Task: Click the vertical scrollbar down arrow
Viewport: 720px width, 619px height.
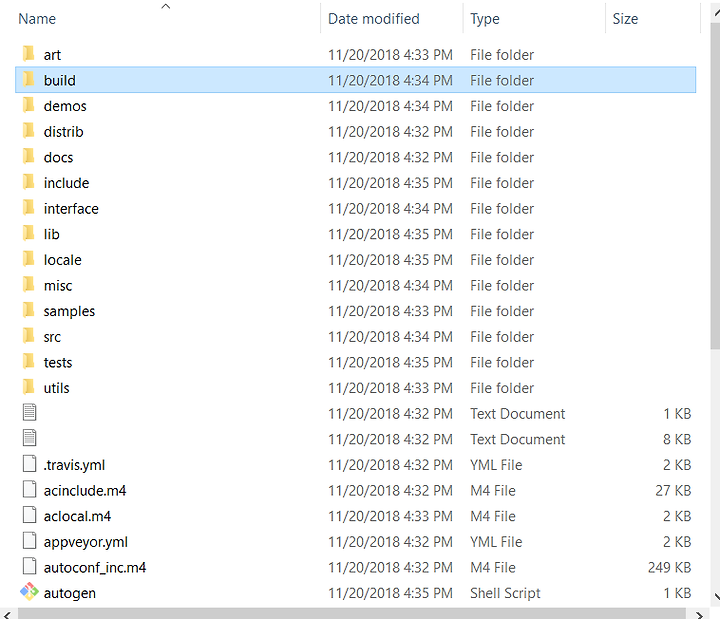Action: pos(716,597)
